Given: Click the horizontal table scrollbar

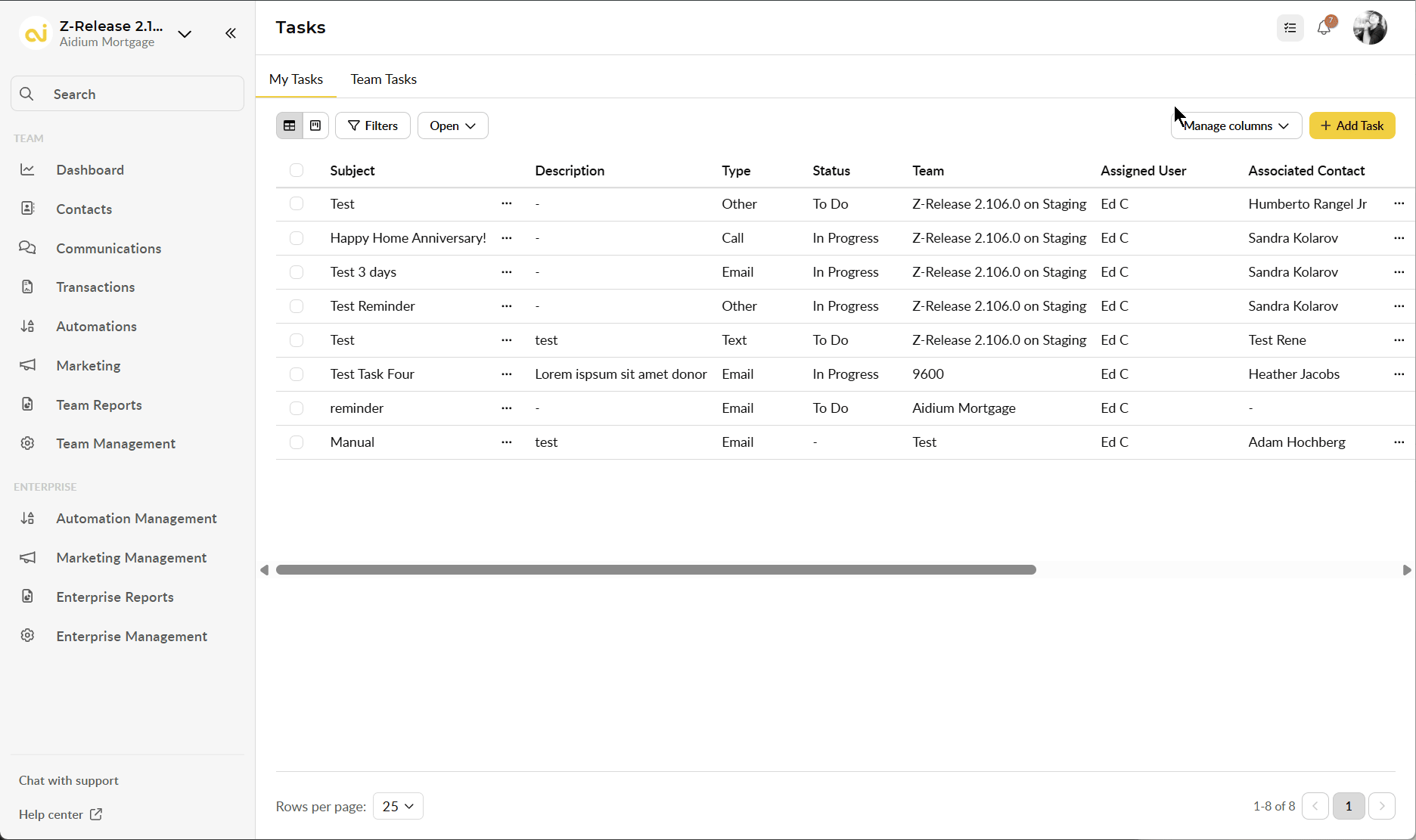Looking at the screenshot, I should click(x=656, y=570).
